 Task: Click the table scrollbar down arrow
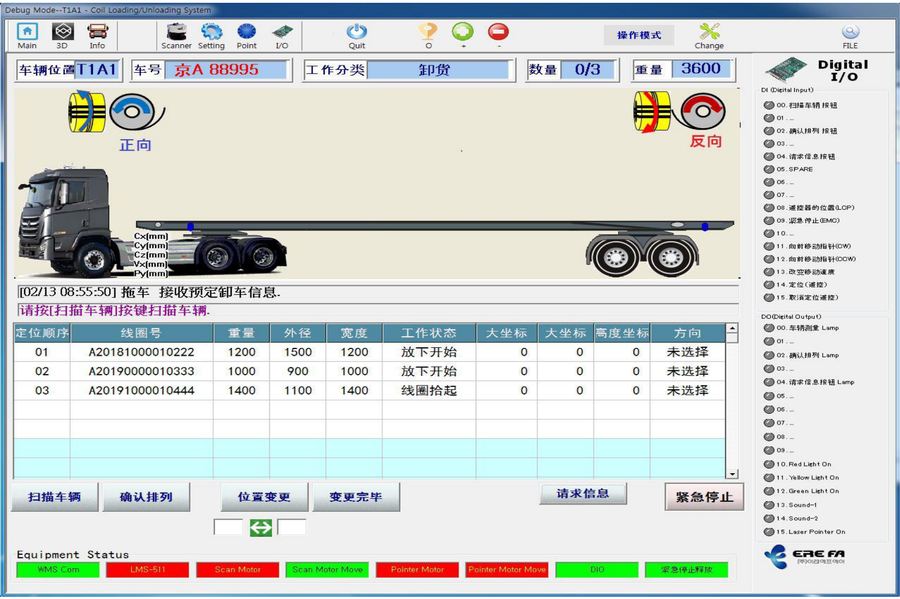tap(732, 474)
